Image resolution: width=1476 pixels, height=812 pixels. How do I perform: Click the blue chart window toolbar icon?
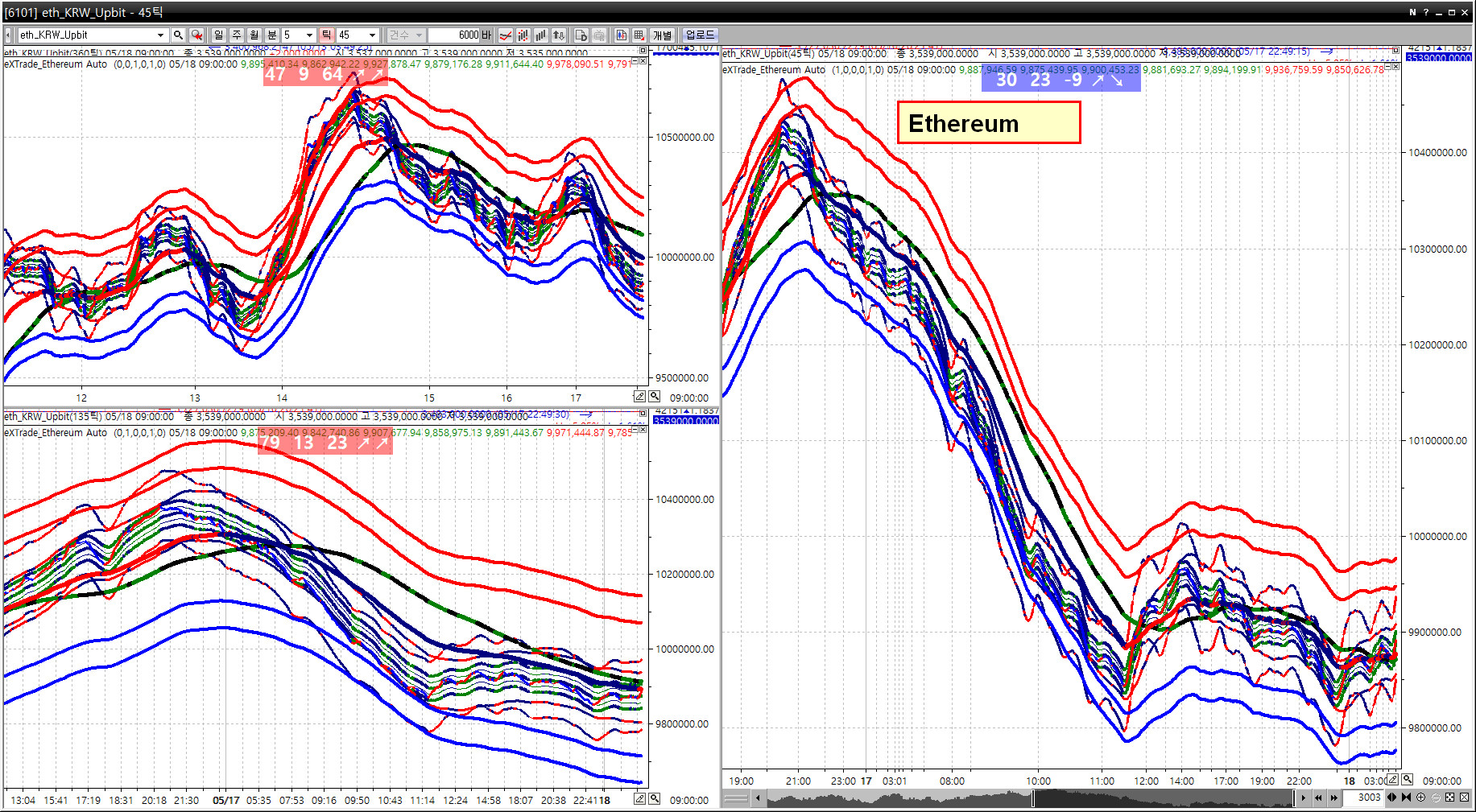click(x=622, y=35)
